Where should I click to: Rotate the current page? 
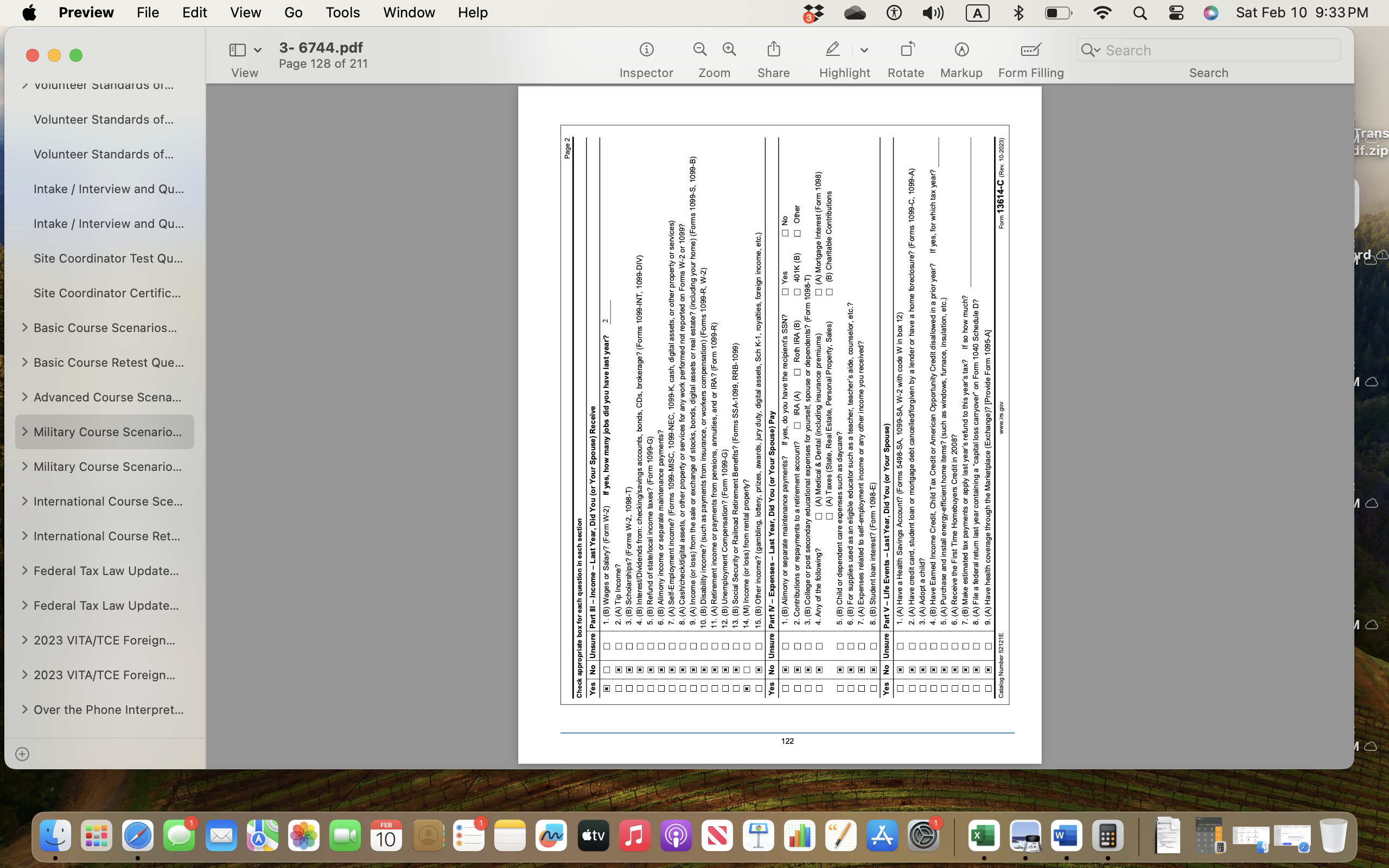906,55
